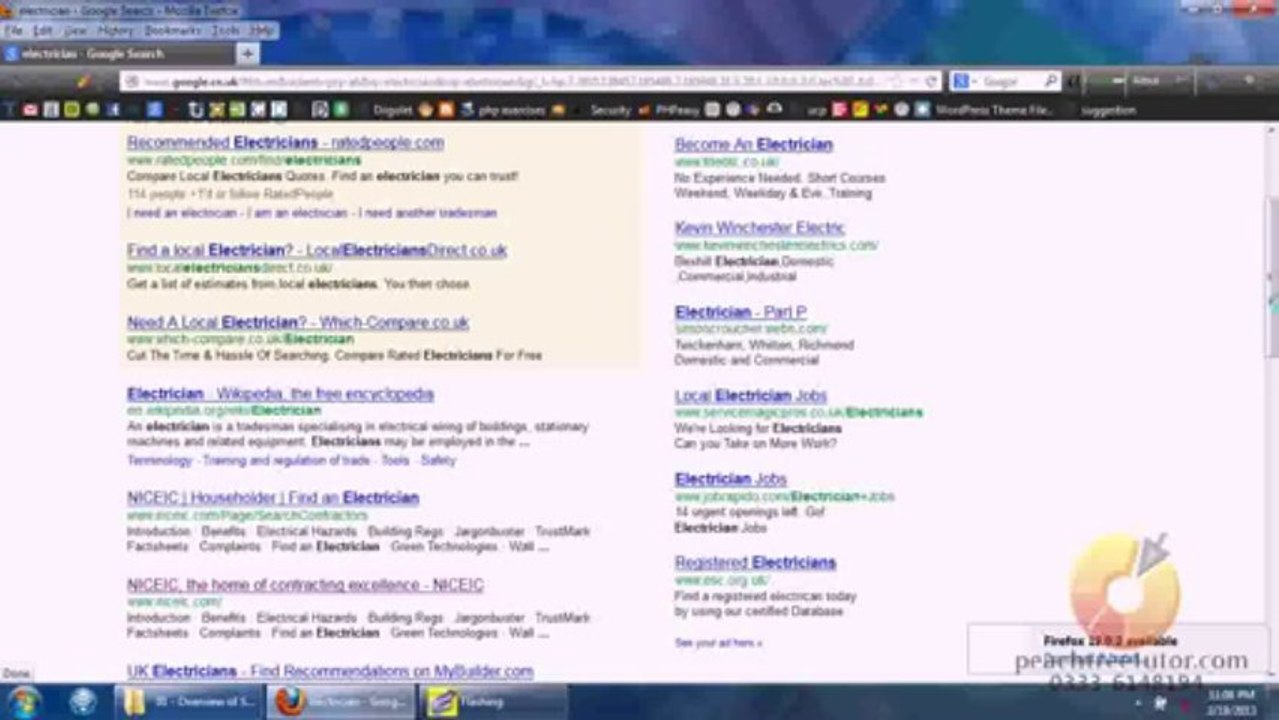Open the Become An Electrician ad
1279x720 pixels.
pos(753,145)
